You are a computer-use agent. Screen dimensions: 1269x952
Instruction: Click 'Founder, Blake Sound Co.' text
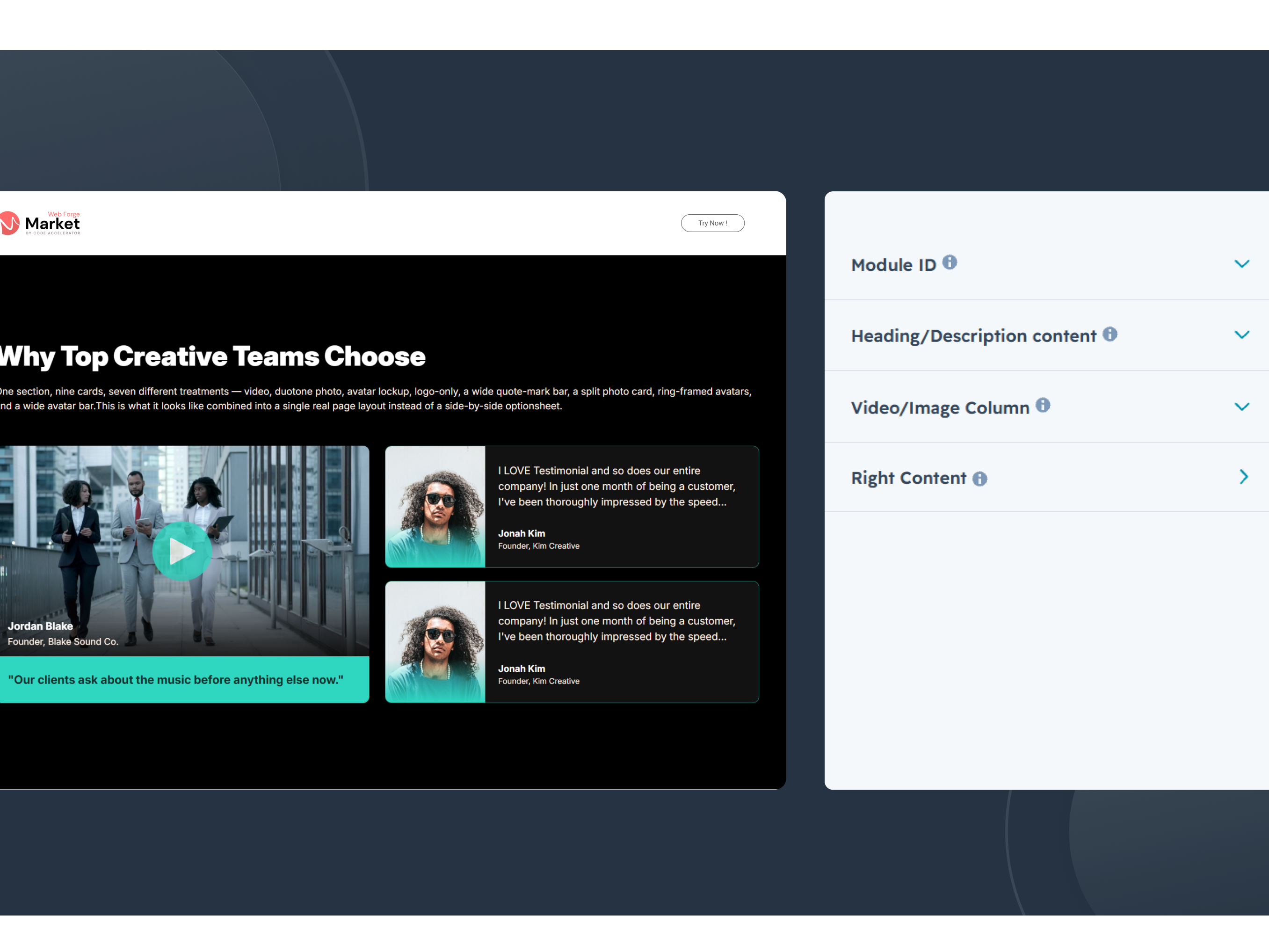click(x=63, y=641)
